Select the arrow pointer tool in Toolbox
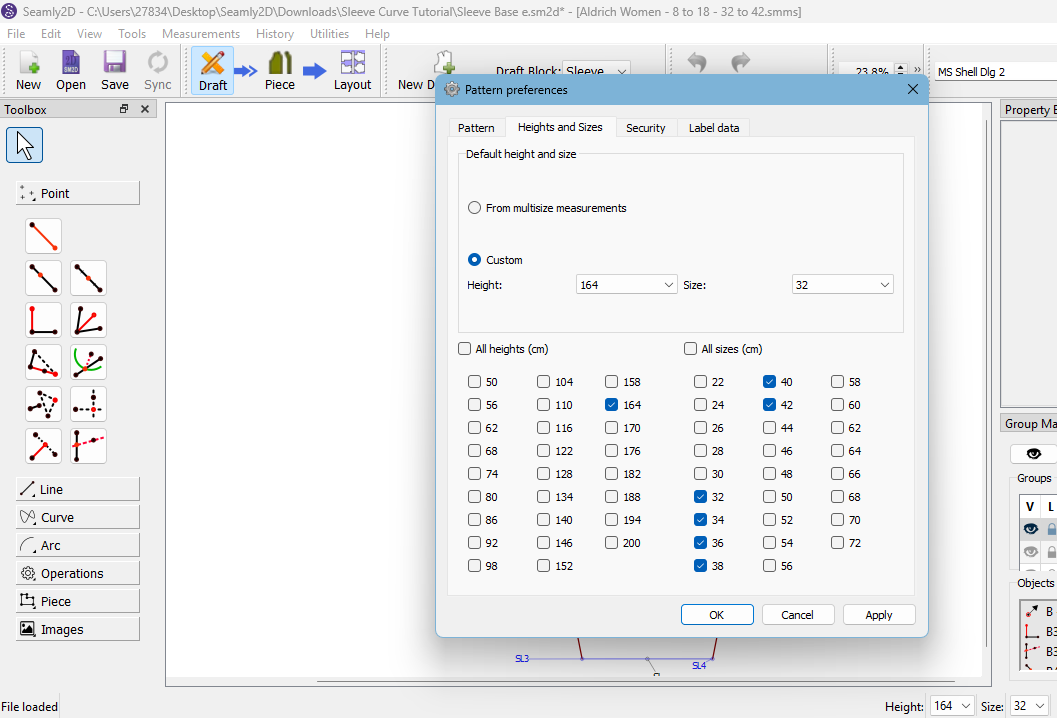 (24, 145)
